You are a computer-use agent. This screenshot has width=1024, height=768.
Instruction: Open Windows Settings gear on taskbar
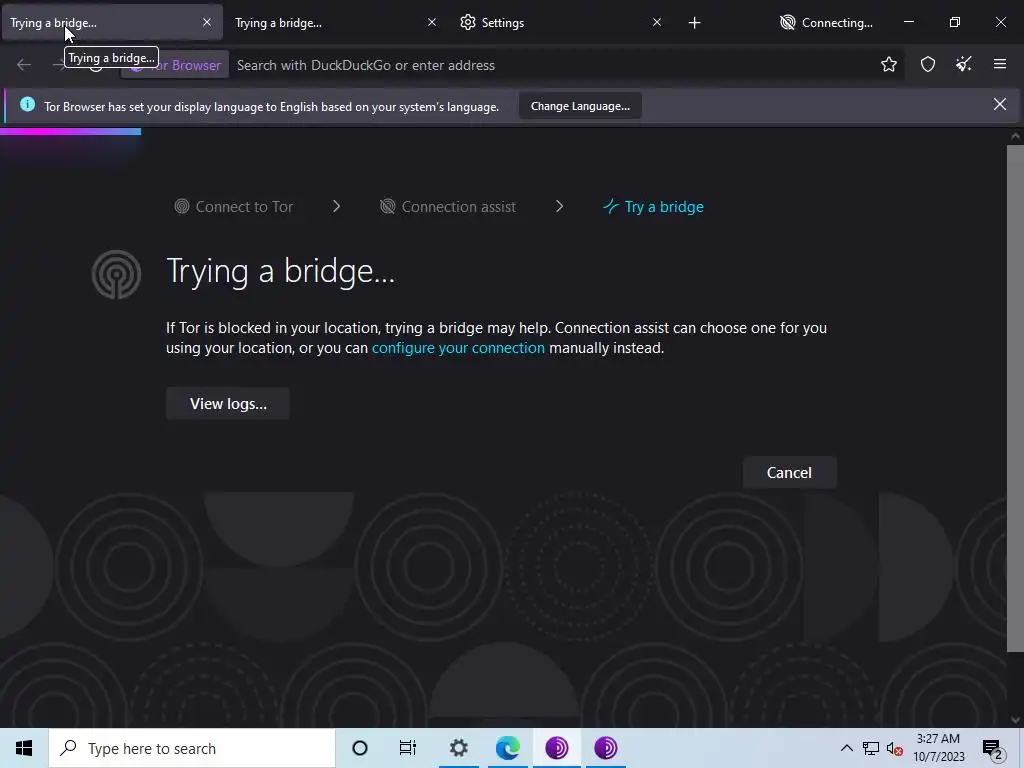458,748
